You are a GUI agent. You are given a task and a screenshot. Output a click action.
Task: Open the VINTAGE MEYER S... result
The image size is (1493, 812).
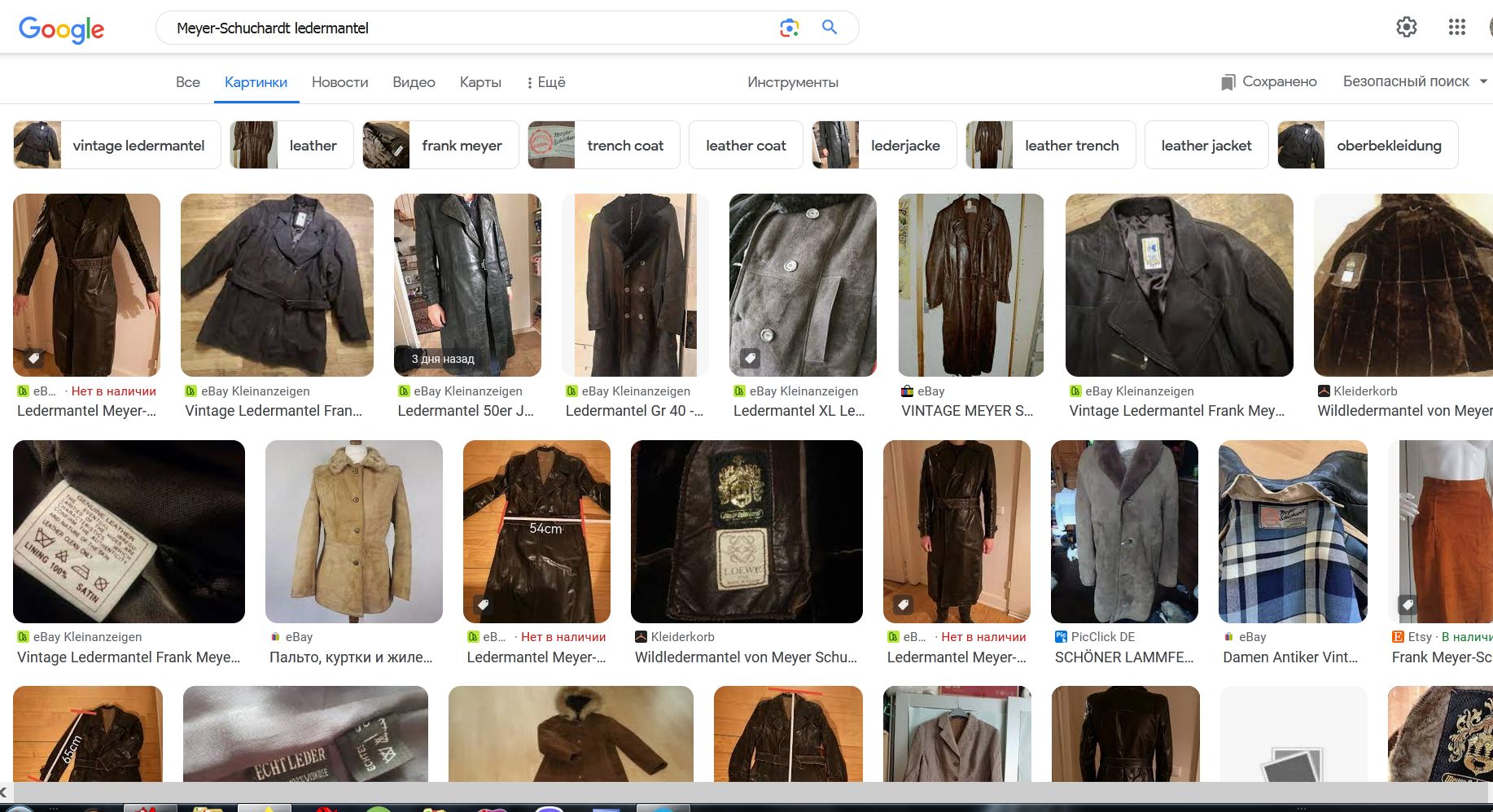click(x=967, y=411)
